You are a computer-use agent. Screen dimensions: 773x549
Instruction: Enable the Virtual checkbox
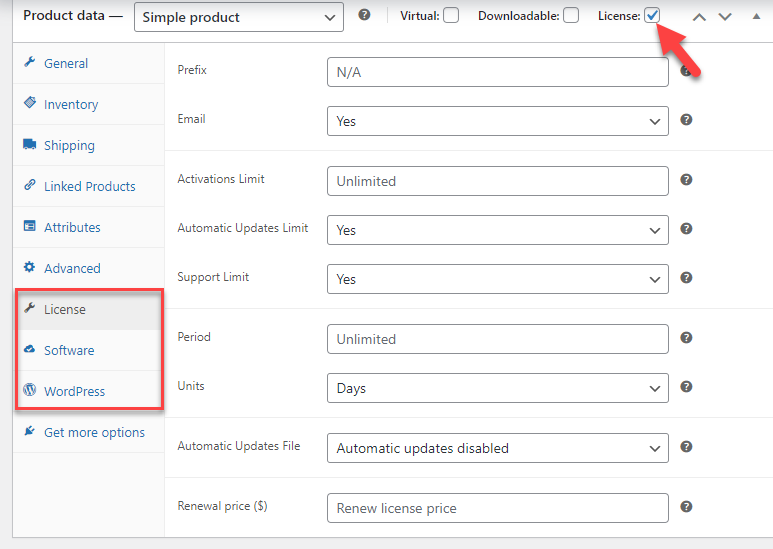pos(451,16)
